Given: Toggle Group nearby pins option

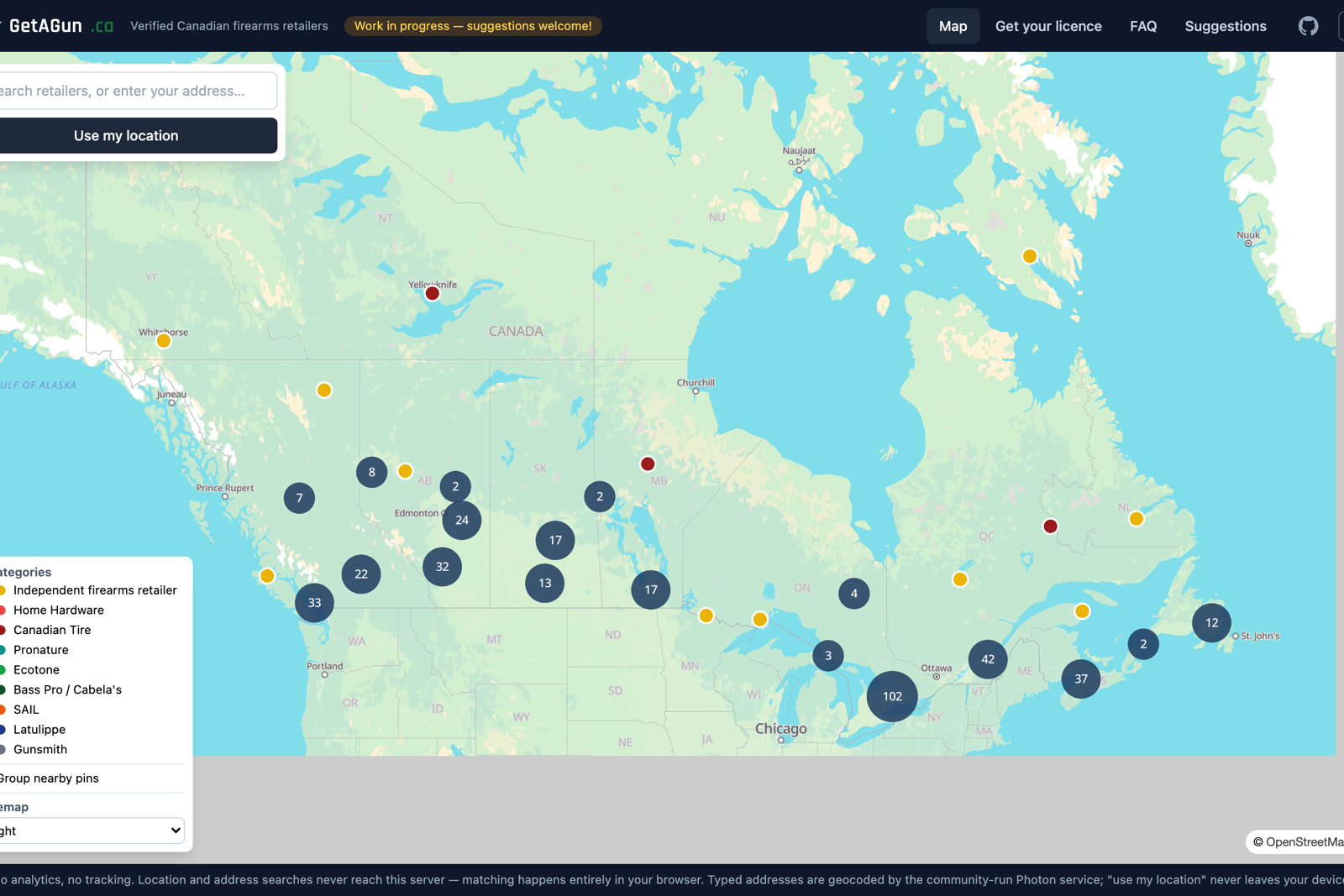Looking at the screenshot, I should tap(50, 778).
